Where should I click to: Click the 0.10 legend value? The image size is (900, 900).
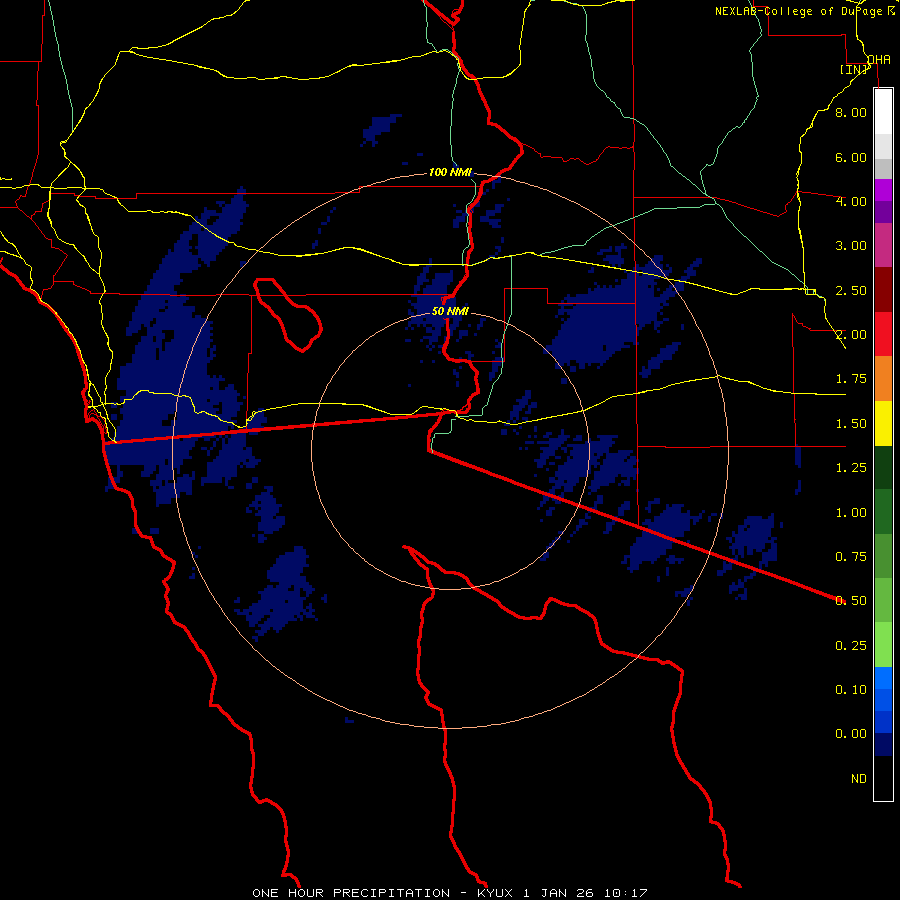click(x=851, y=690)
